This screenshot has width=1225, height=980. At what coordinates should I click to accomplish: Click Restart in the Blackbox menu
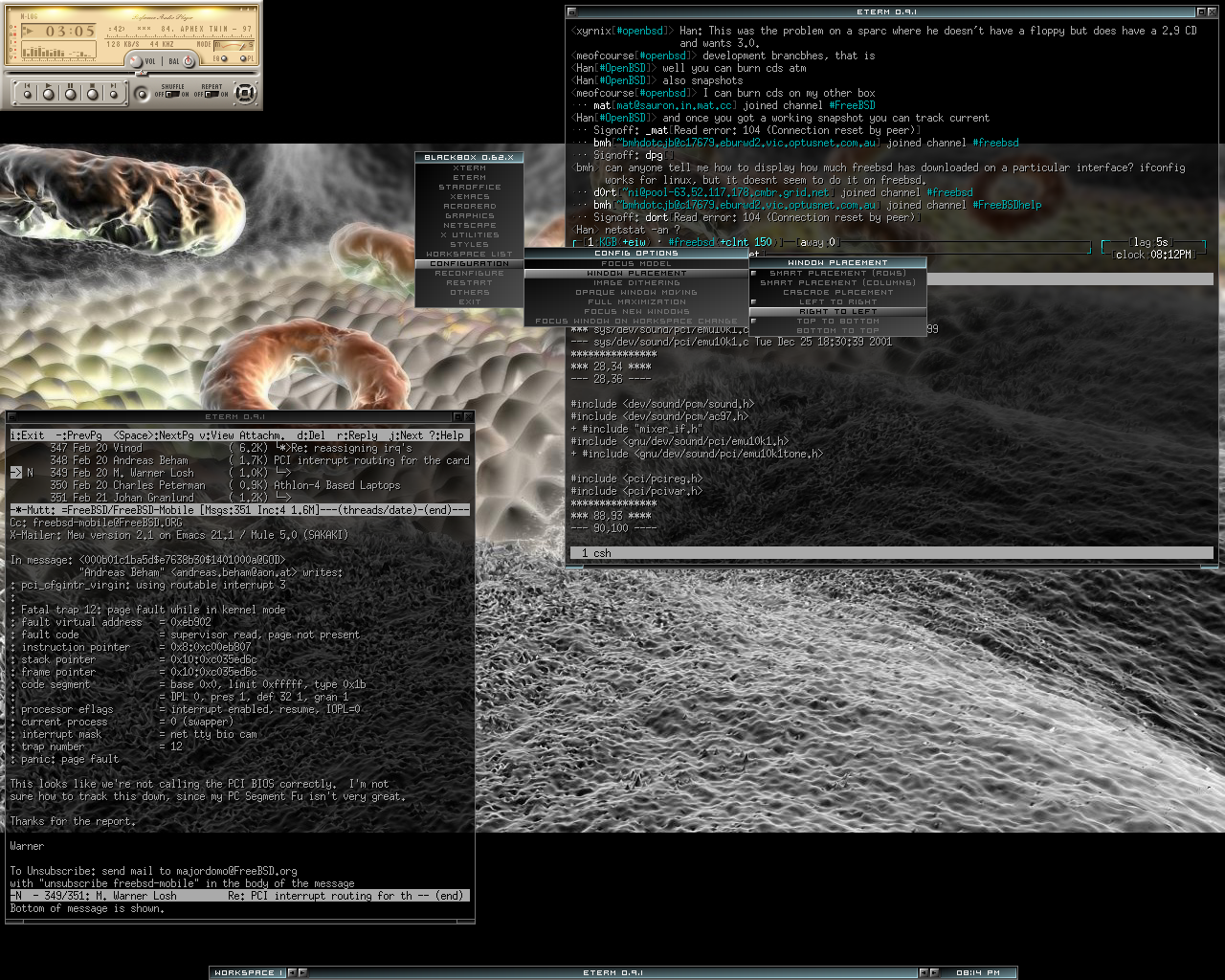(x=469, y=282)
